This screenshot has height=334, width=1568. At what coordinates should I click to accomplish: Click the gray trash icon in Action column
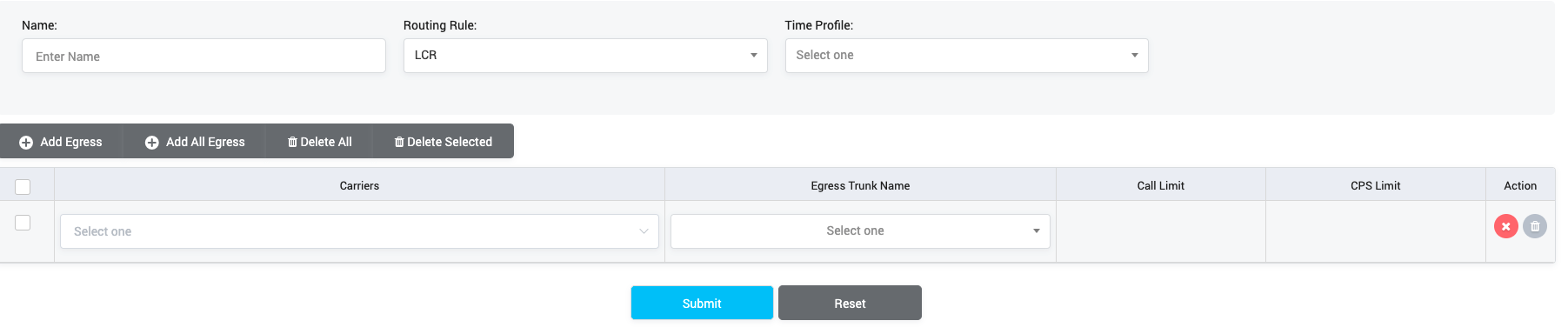[1535, 226]
